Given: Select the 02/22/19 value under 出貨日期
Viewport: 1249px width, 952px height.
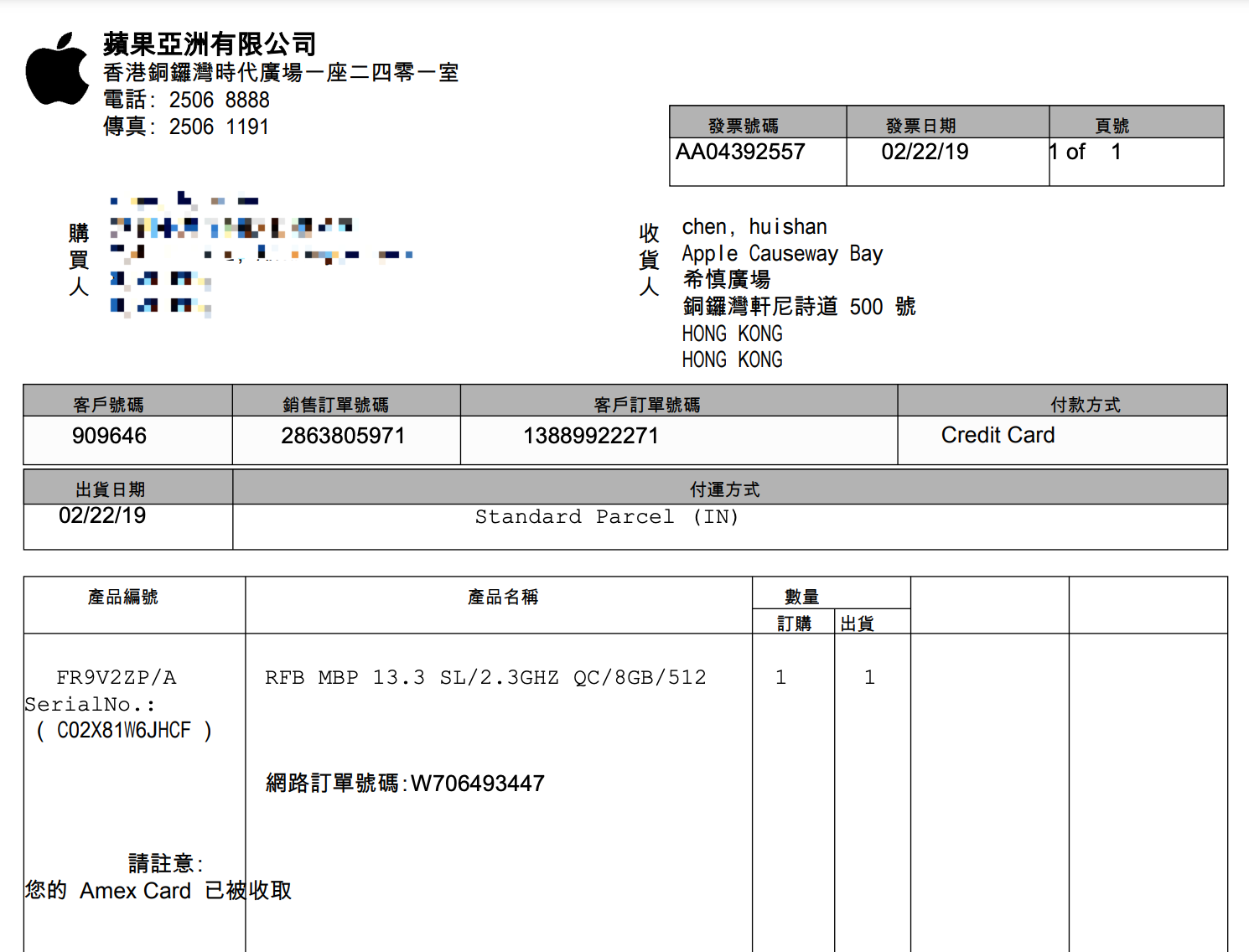Looking at the screenshot, I should (102, 515).
